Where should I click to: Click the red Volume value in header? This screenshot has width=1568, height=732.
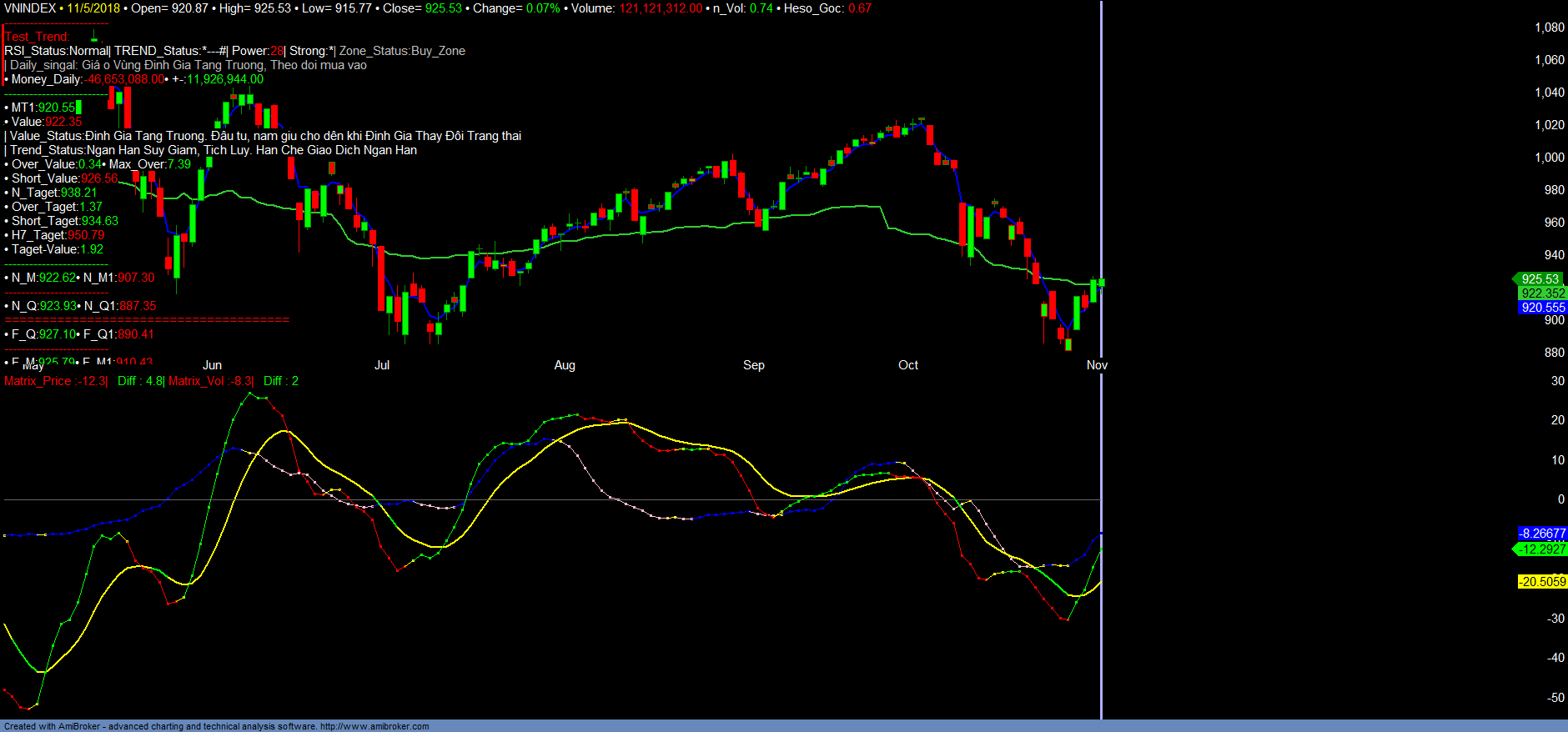(660, 8)
